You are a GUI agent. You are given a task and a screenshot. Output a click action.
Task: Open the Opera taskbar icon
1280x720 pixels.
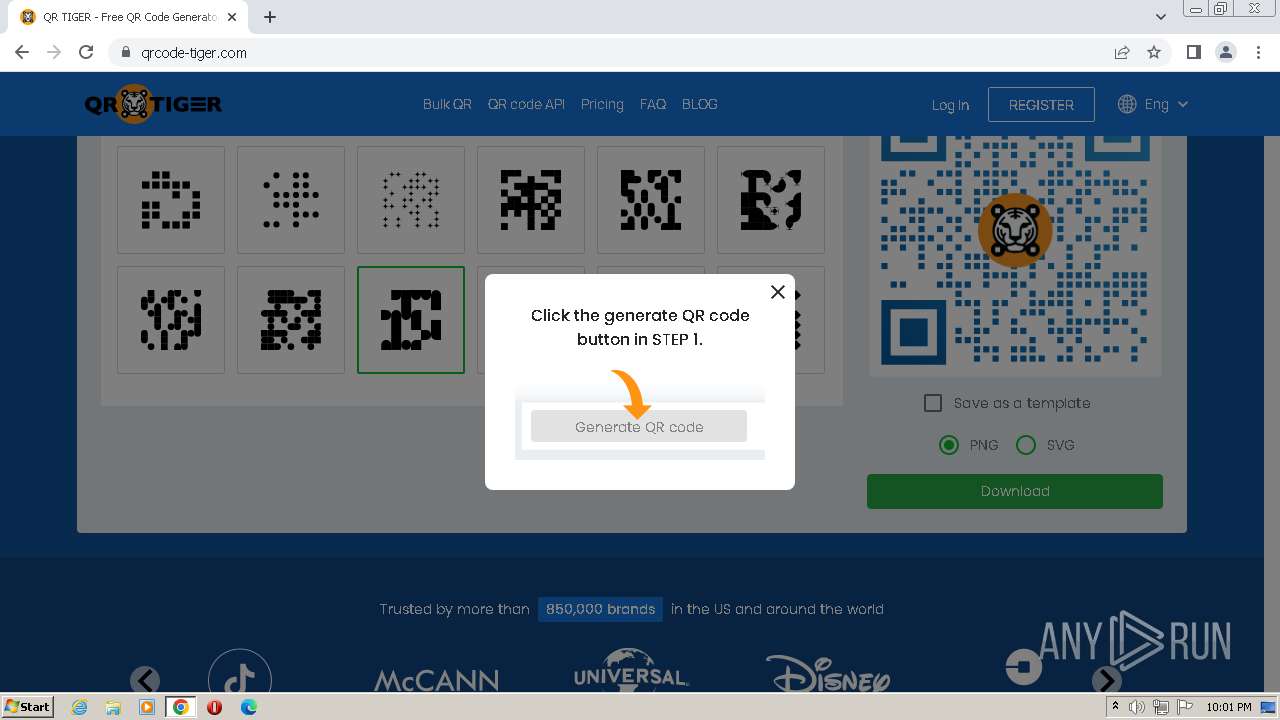click(214, 707)
